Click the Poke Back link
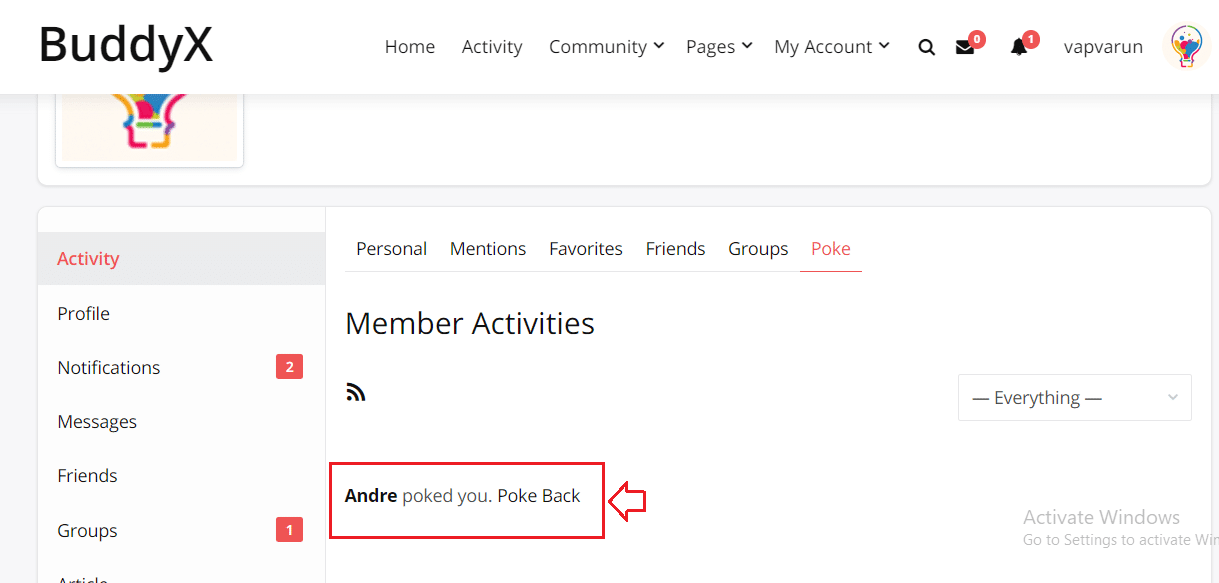Viewport: 1219px width, 583px height. coord(539,495)
